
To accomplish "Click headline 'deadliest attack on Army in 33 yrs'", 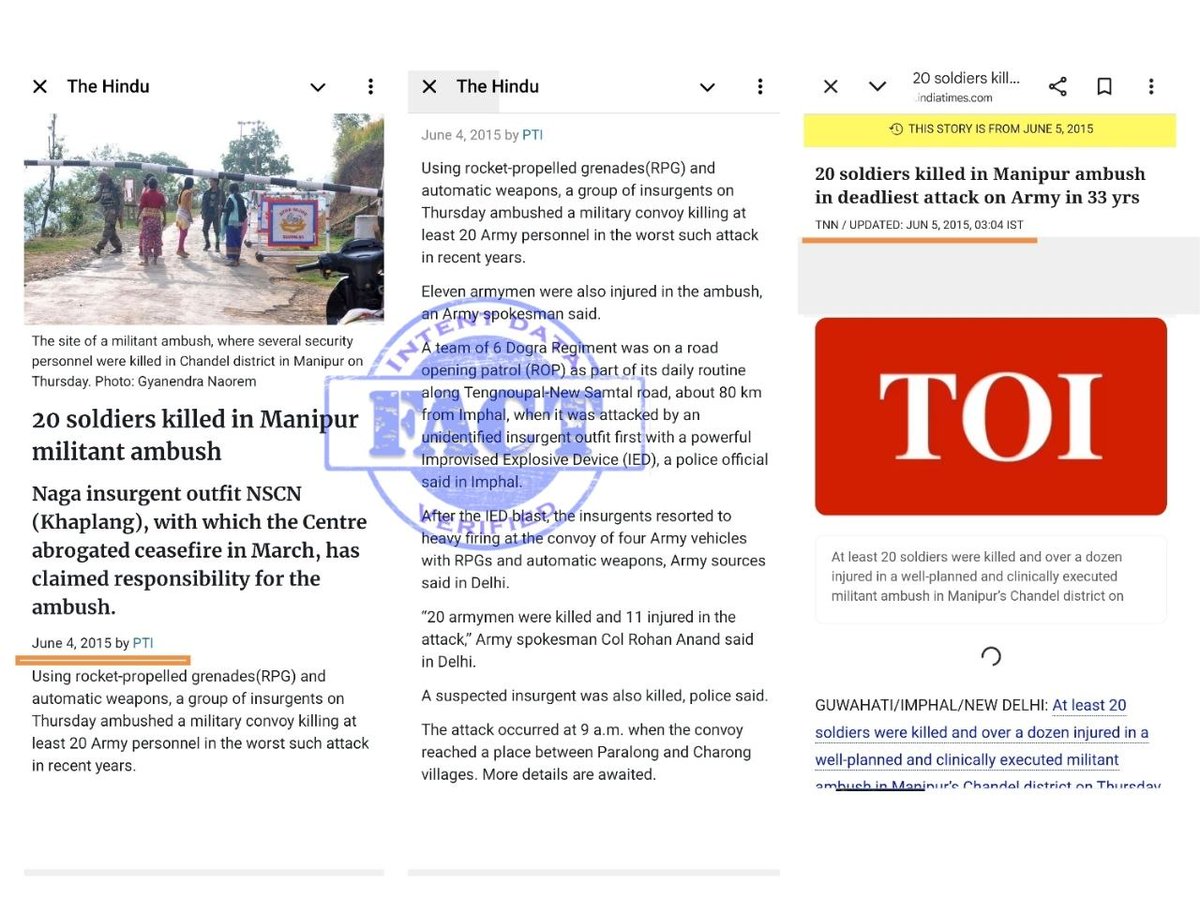I will [x=977, y=197].
